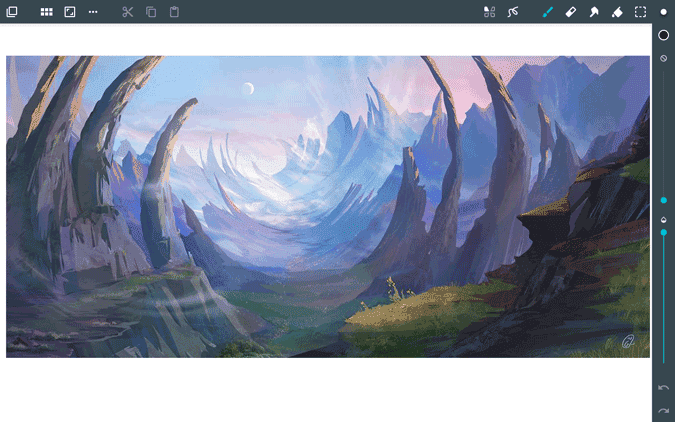Select the cyan Brush tool

[x=548, y=12]
